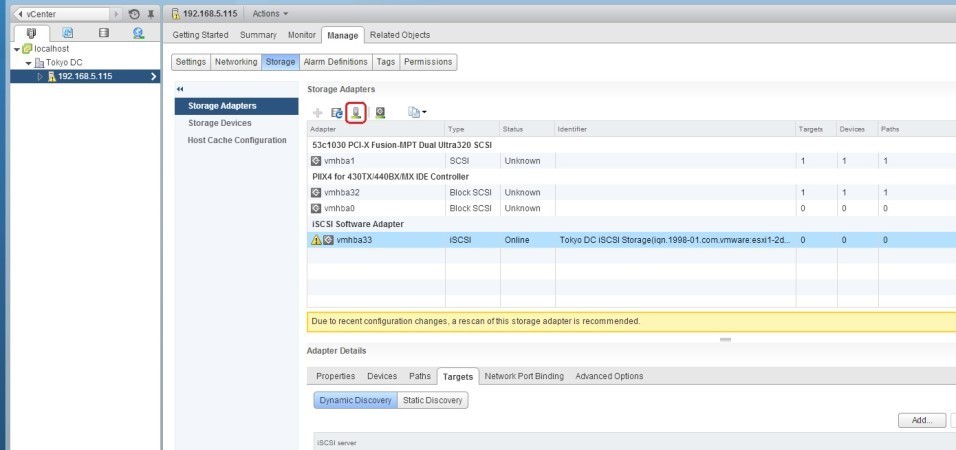Open the navigator history clock icon

coord(134,14)
